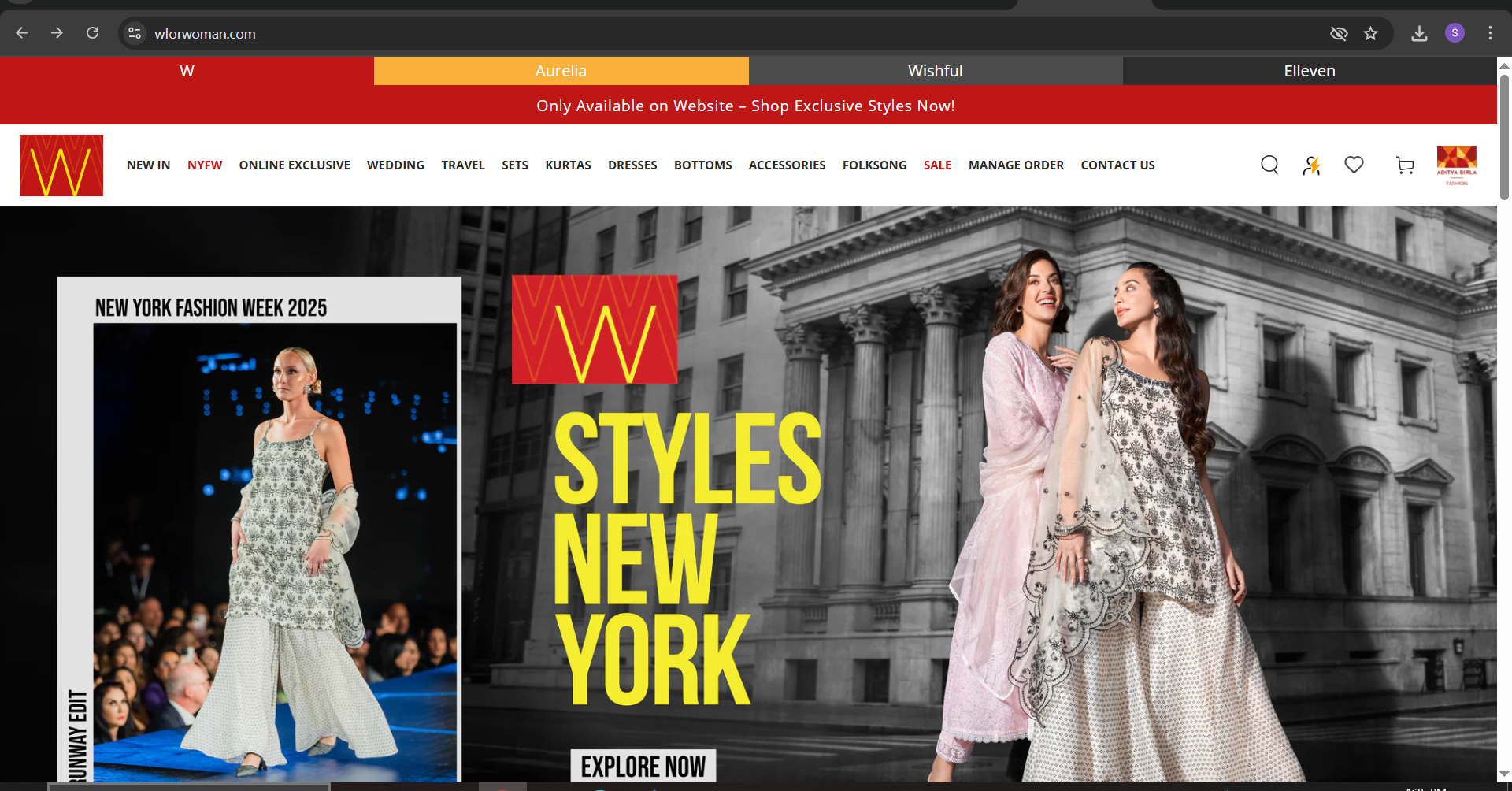The image size is (1512, 791).
Task: Click the STYLES NEW YORK headline
Action: 687,559
